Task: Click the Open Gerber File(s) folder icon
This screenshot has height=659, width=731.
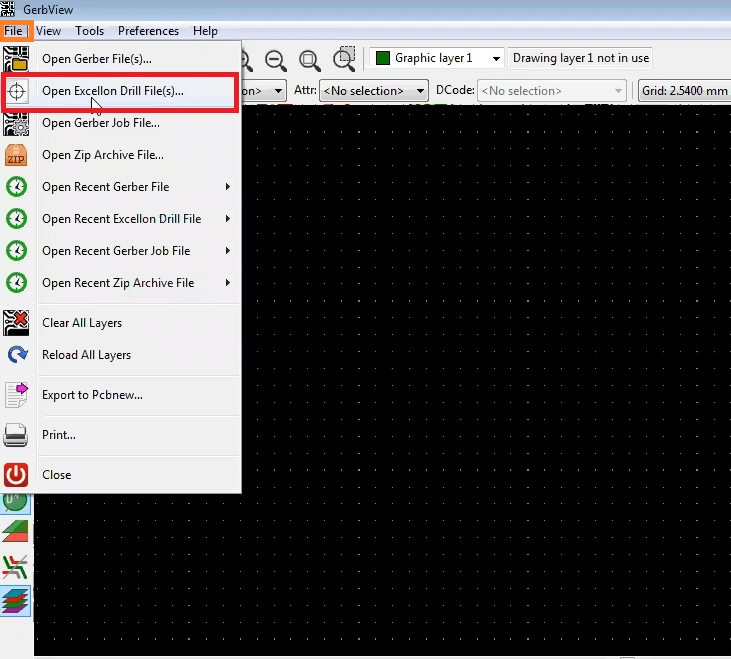Action: click(x=16, y=59)
